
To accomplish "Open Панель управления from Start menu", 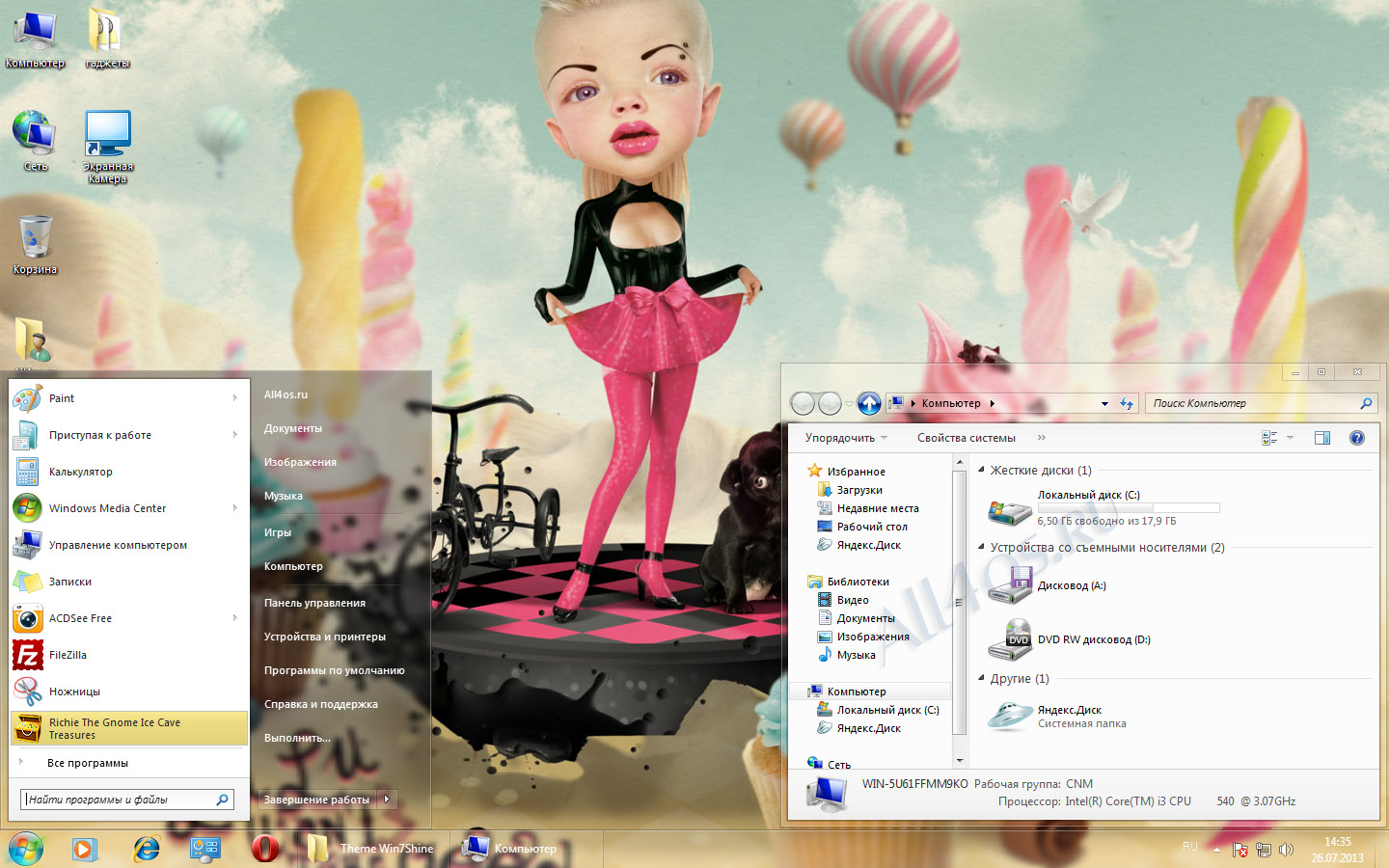I will [x=314, y=603].
